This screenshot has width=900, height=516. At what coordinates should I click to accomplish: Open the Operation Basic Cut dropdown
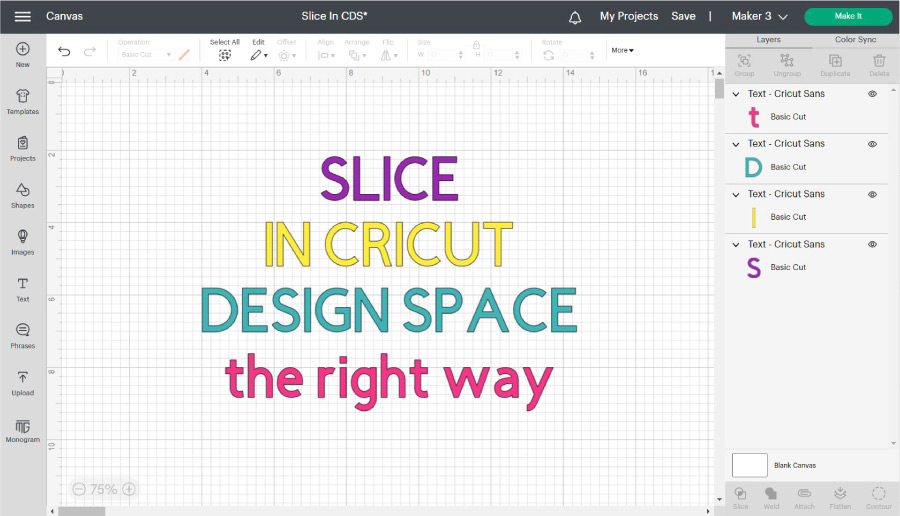click(145, 55)
